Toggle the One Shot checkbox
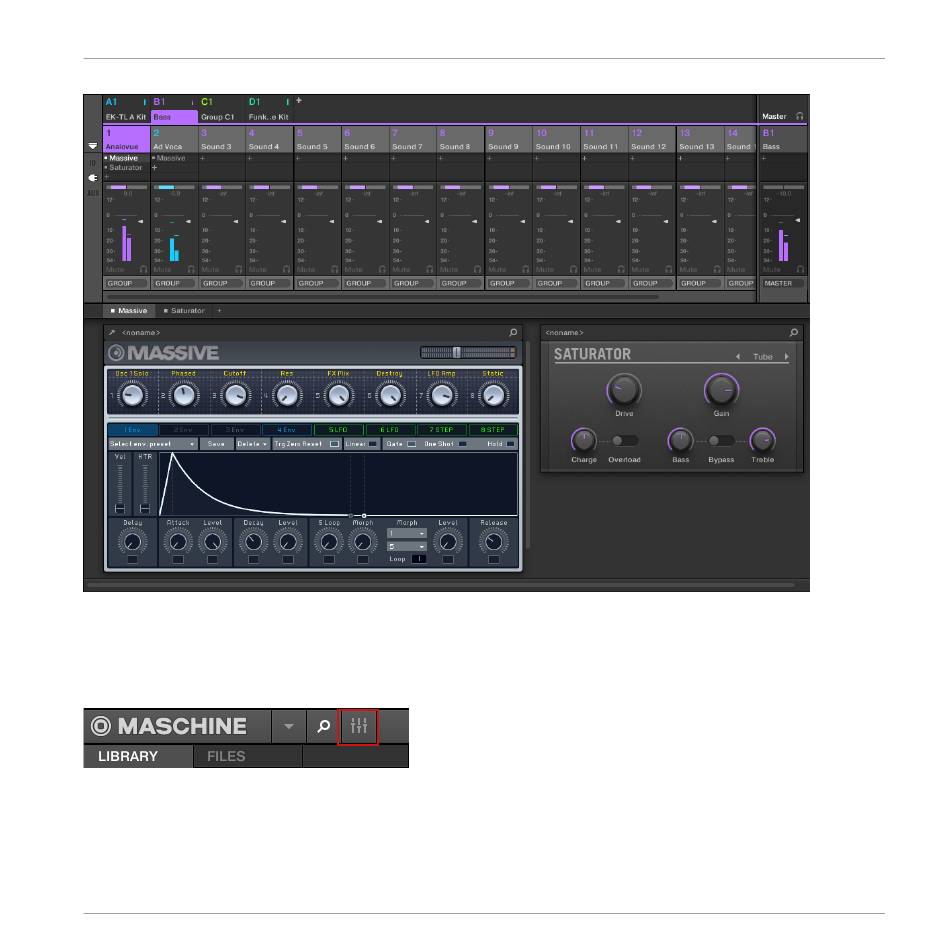The height and width of the screenshot is (950, 950). coord(463,444)
